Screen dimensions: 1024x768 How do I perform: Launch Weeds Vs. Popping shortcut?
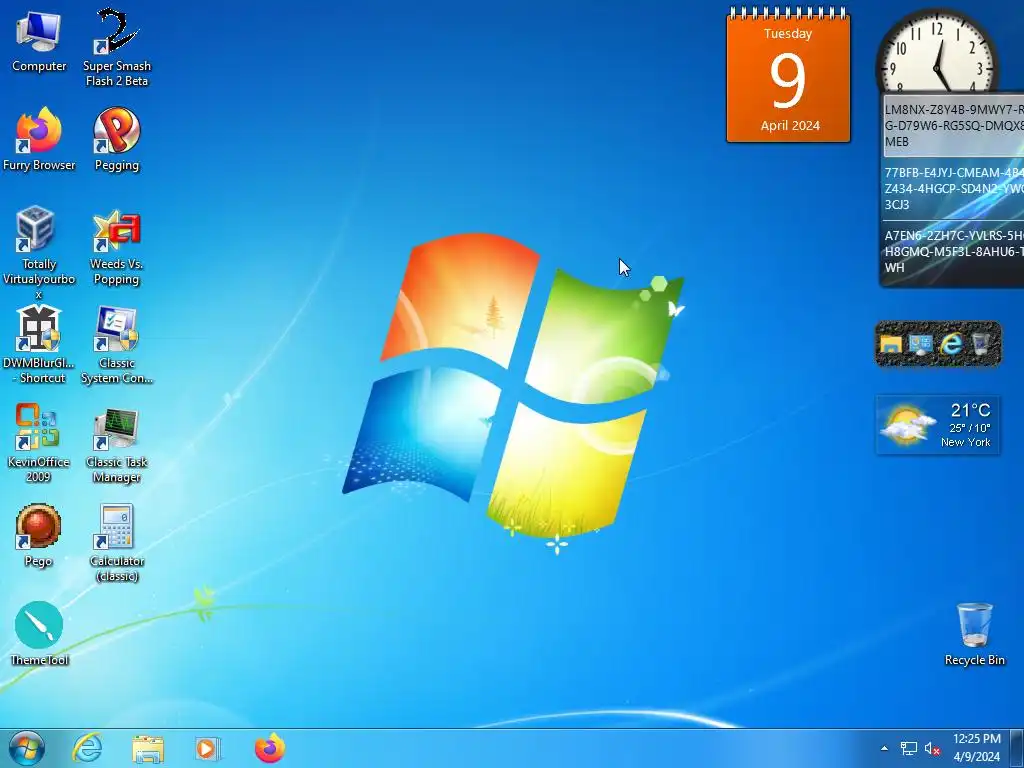(116, 247)
